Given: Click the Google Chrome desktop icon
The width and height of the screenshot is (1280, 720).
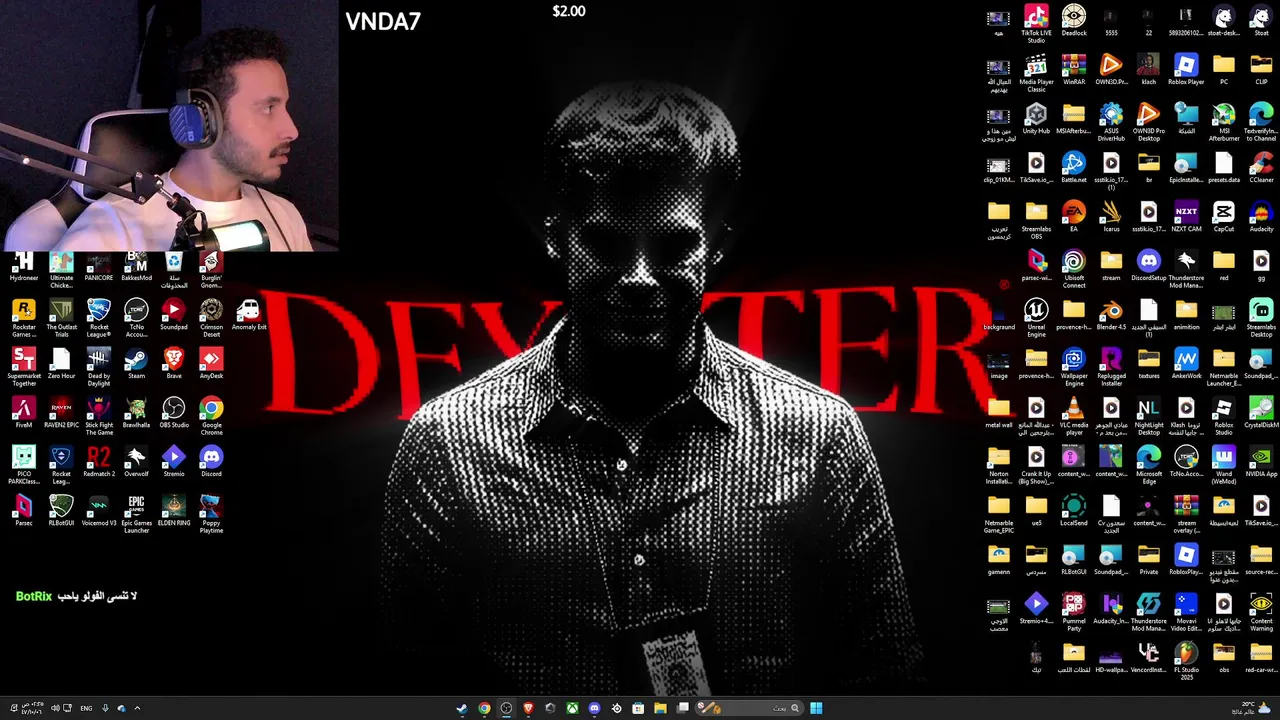Looking at the screenshot, I should [211, 415].
